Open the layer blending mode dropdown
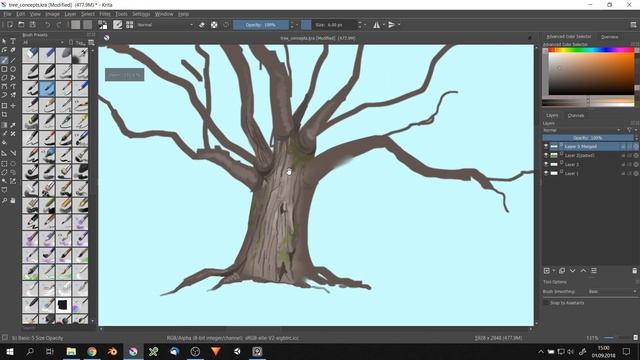This screenshot has height=360, width=640. (582, 130)
